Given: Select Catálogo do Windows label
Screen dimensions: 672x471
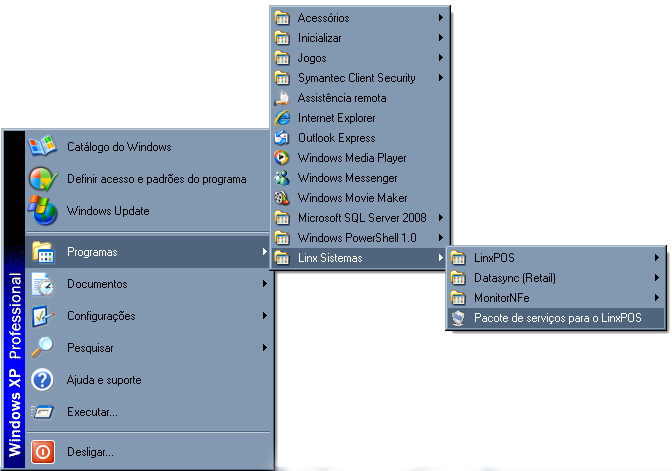Looking at the screenshot, I should (x=119, y=147).
